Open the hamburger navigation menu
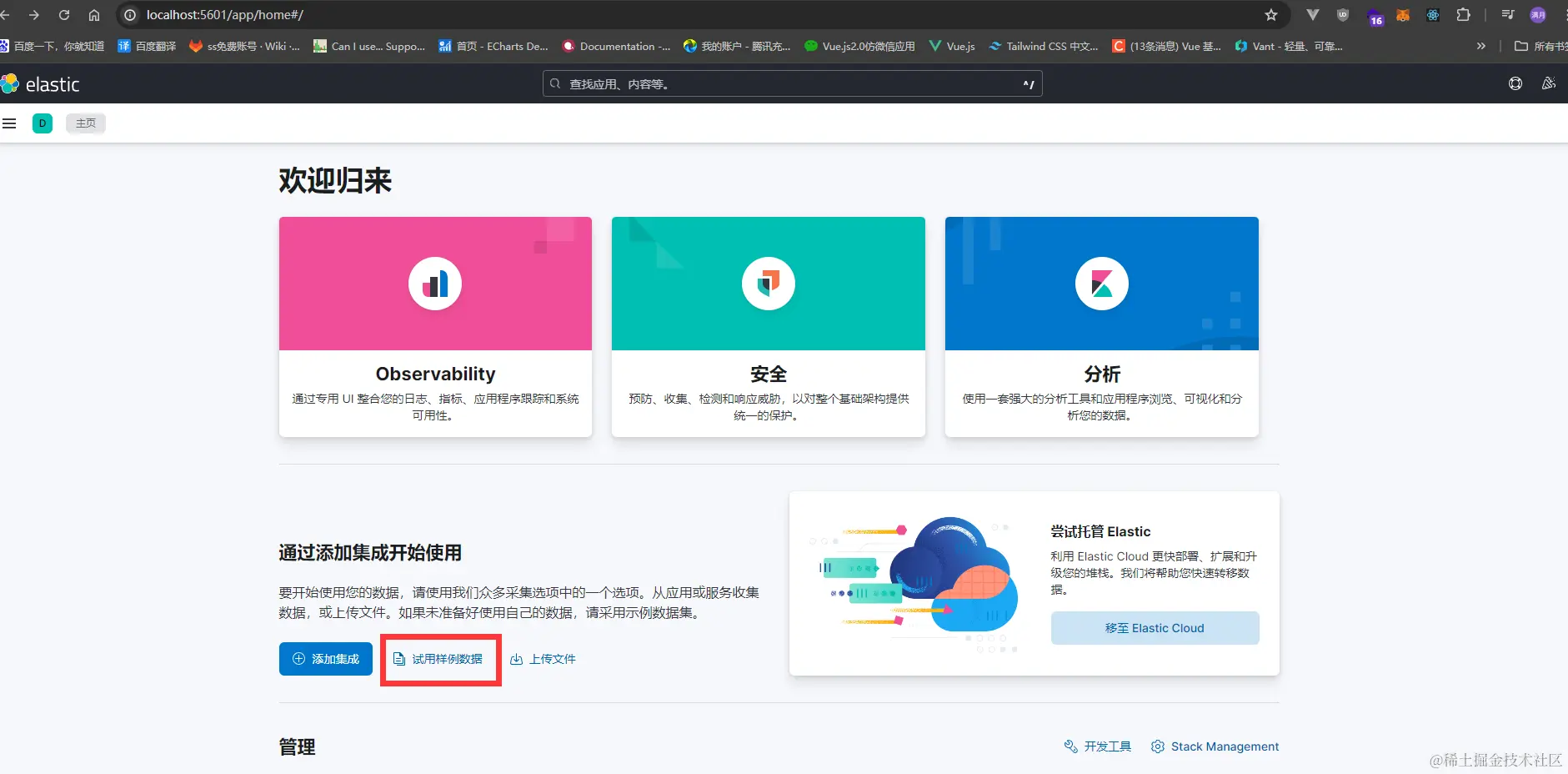The height and width of the screenshot is (774, 1568). point(9,123)
